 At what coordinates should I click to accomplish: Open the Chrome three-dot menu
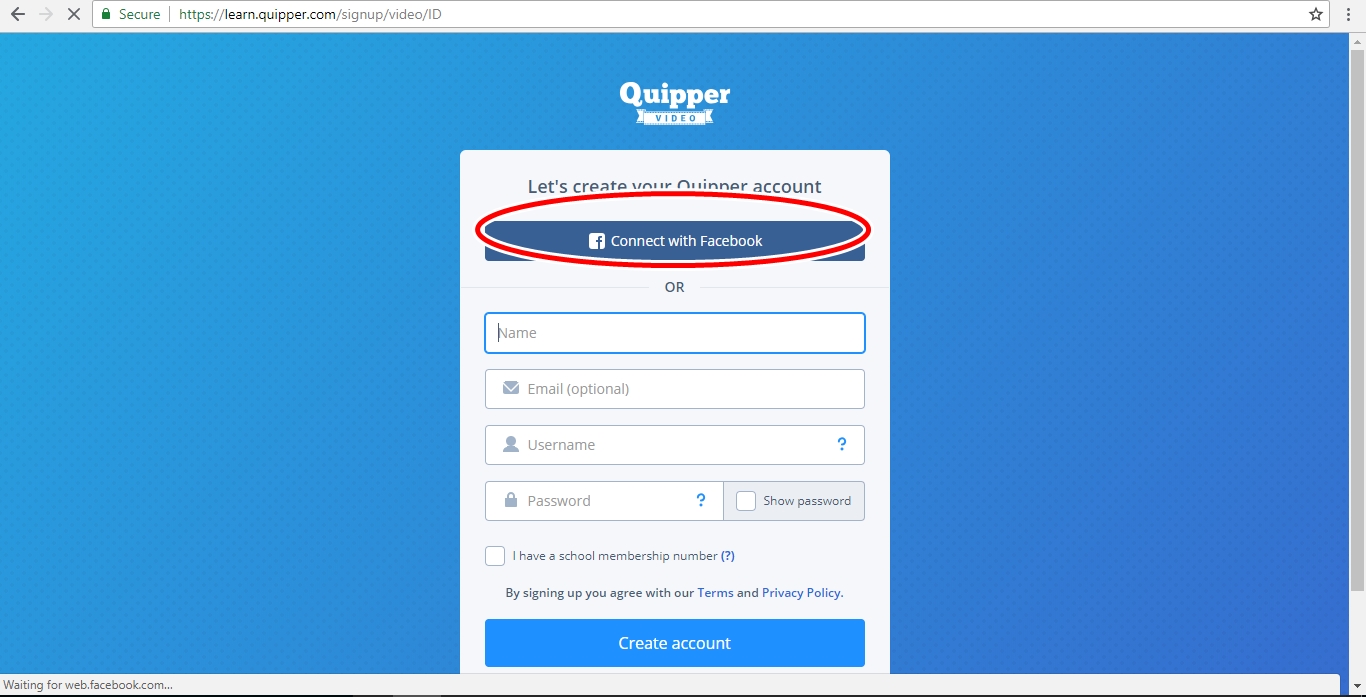[1348, 15]
